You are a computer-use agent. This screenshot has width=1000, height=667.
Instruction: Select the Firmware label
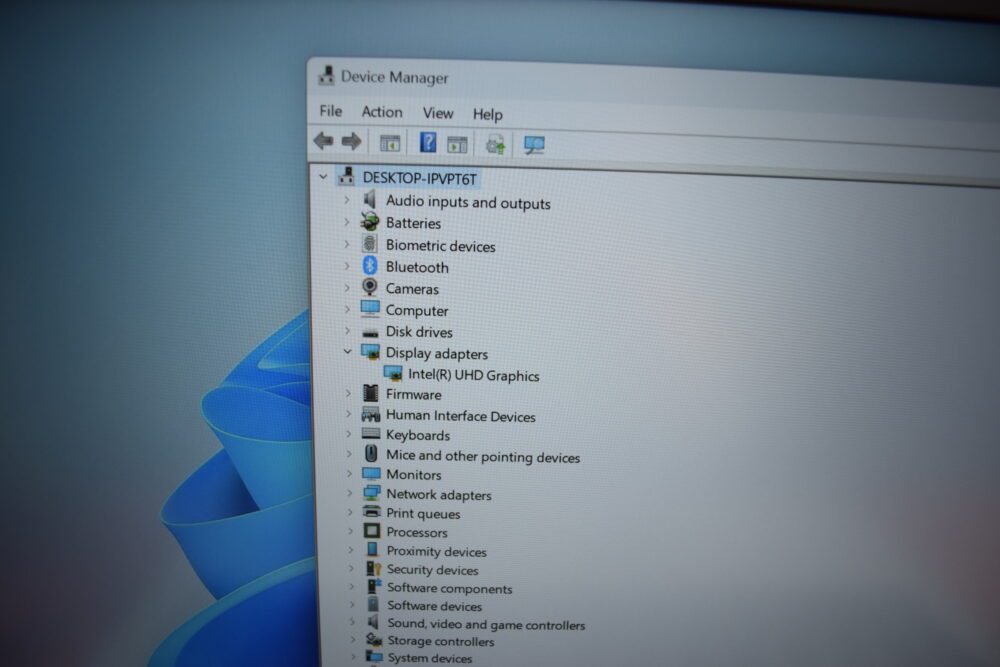coord(413,395)
